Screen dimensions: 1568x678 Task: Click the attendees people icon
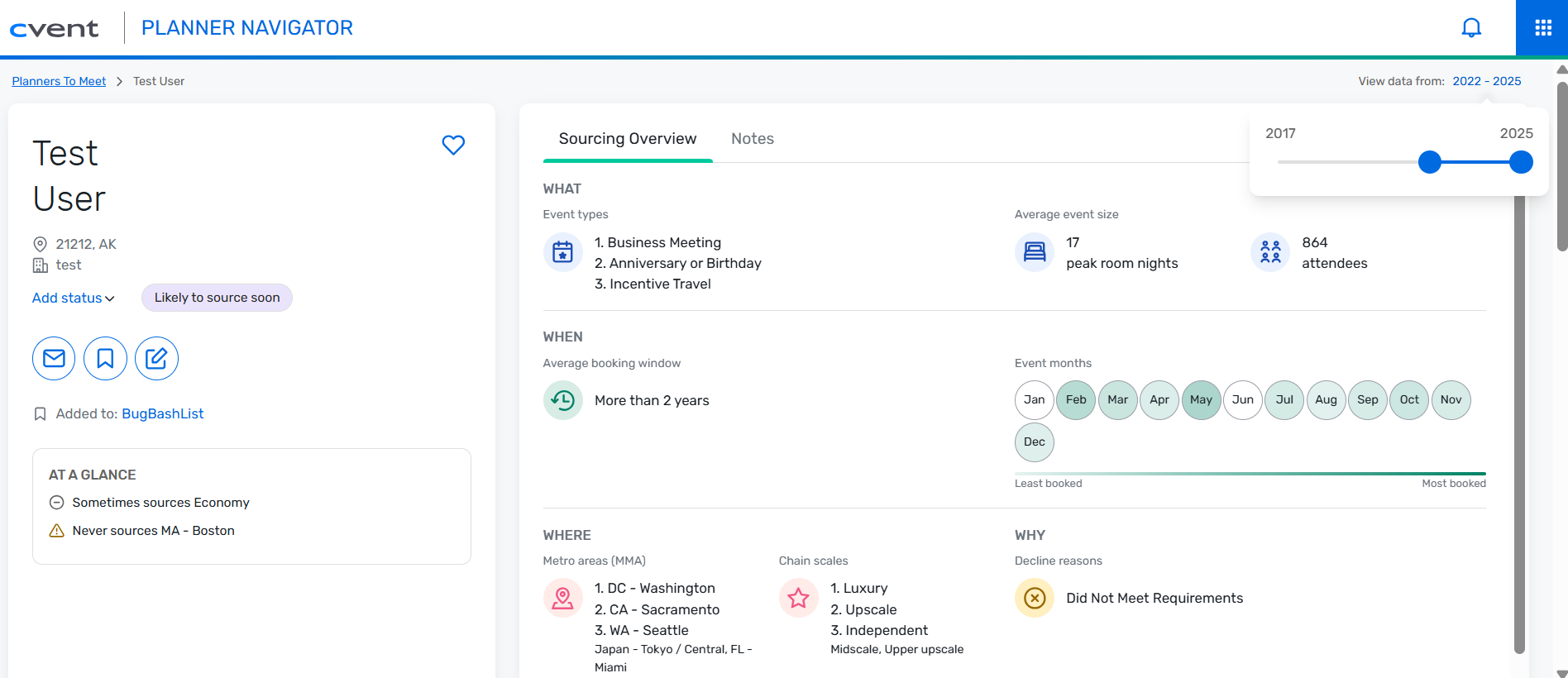click(1270, 252)
